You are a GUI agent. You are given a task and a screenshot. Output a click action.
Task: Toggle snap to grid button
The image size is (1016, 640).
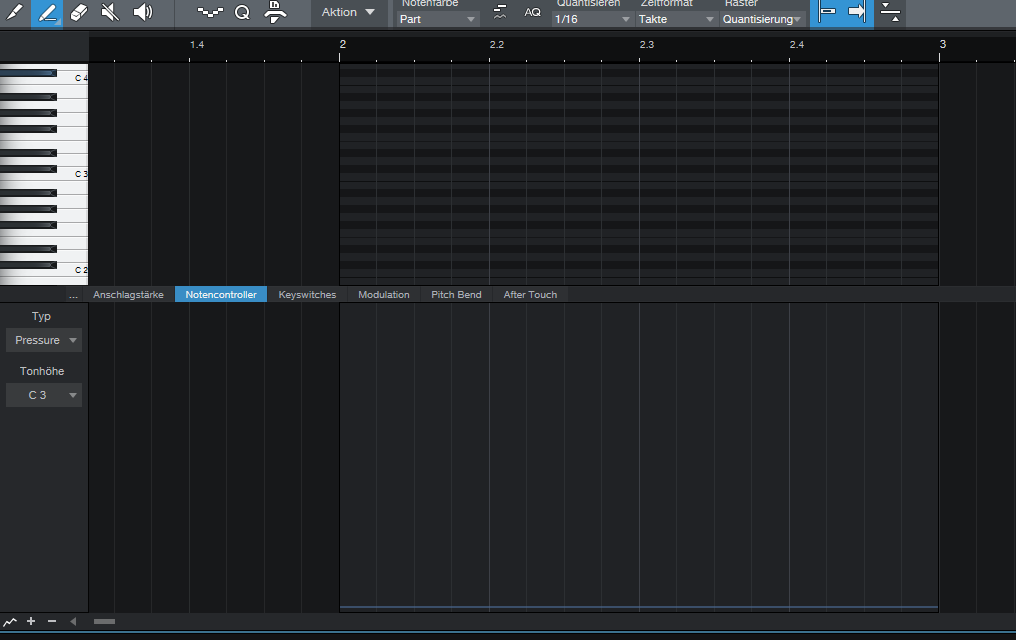(x=826, y=13)
